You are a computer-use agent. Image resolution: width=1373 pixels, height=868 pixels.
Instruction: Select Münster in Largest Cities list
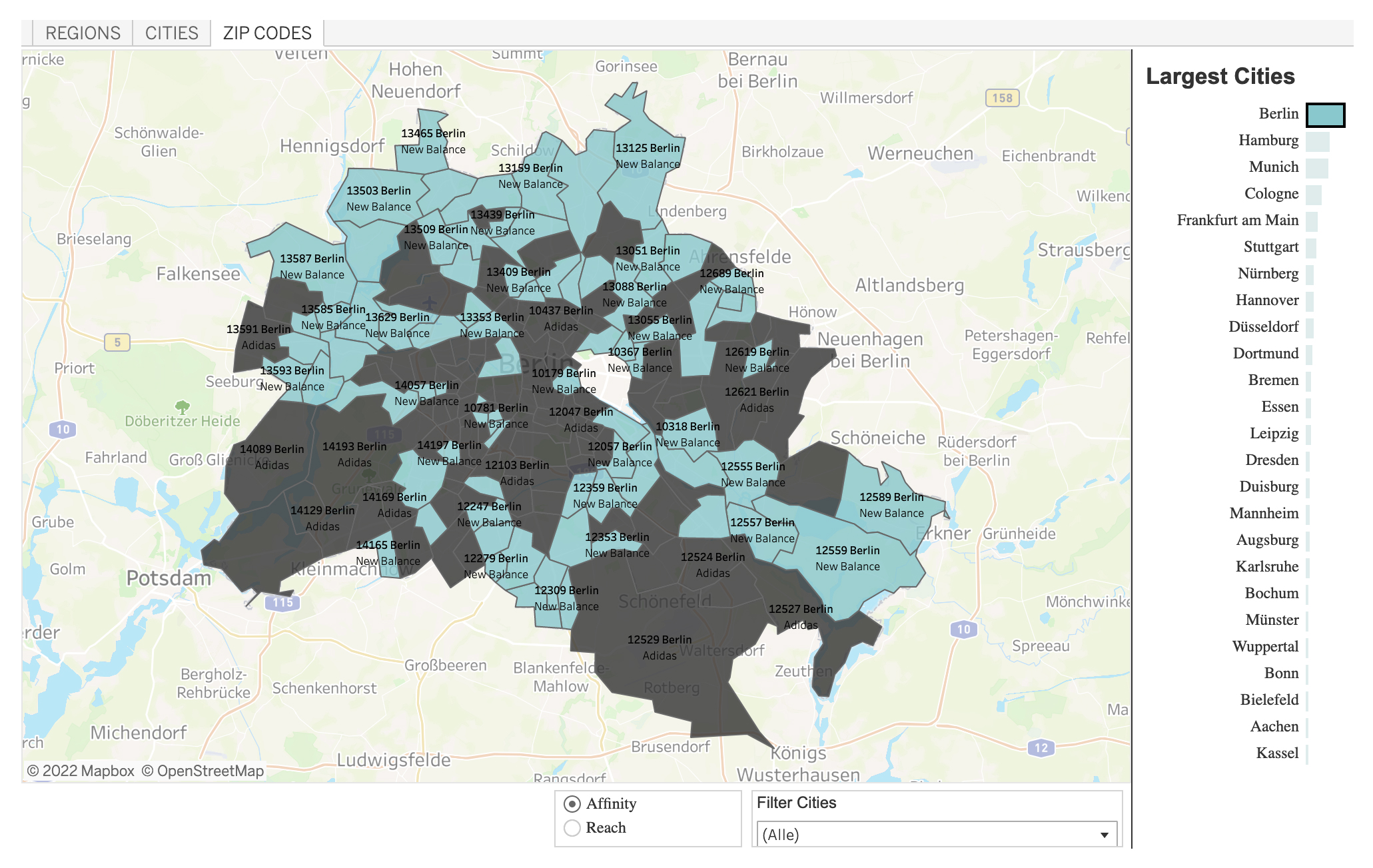coord(1272,620)
